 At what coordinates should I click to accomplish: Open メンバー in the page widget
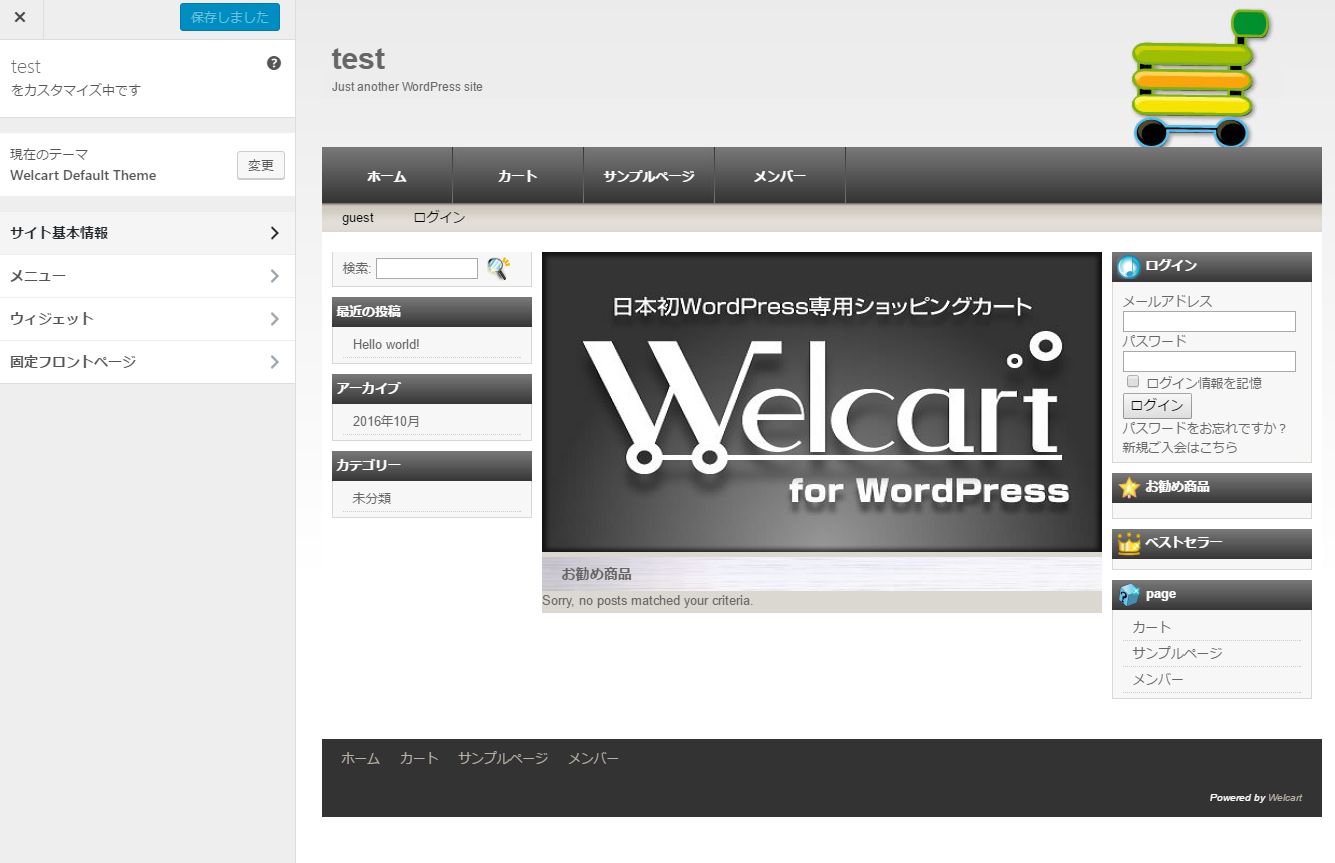tap(1158, 679)
